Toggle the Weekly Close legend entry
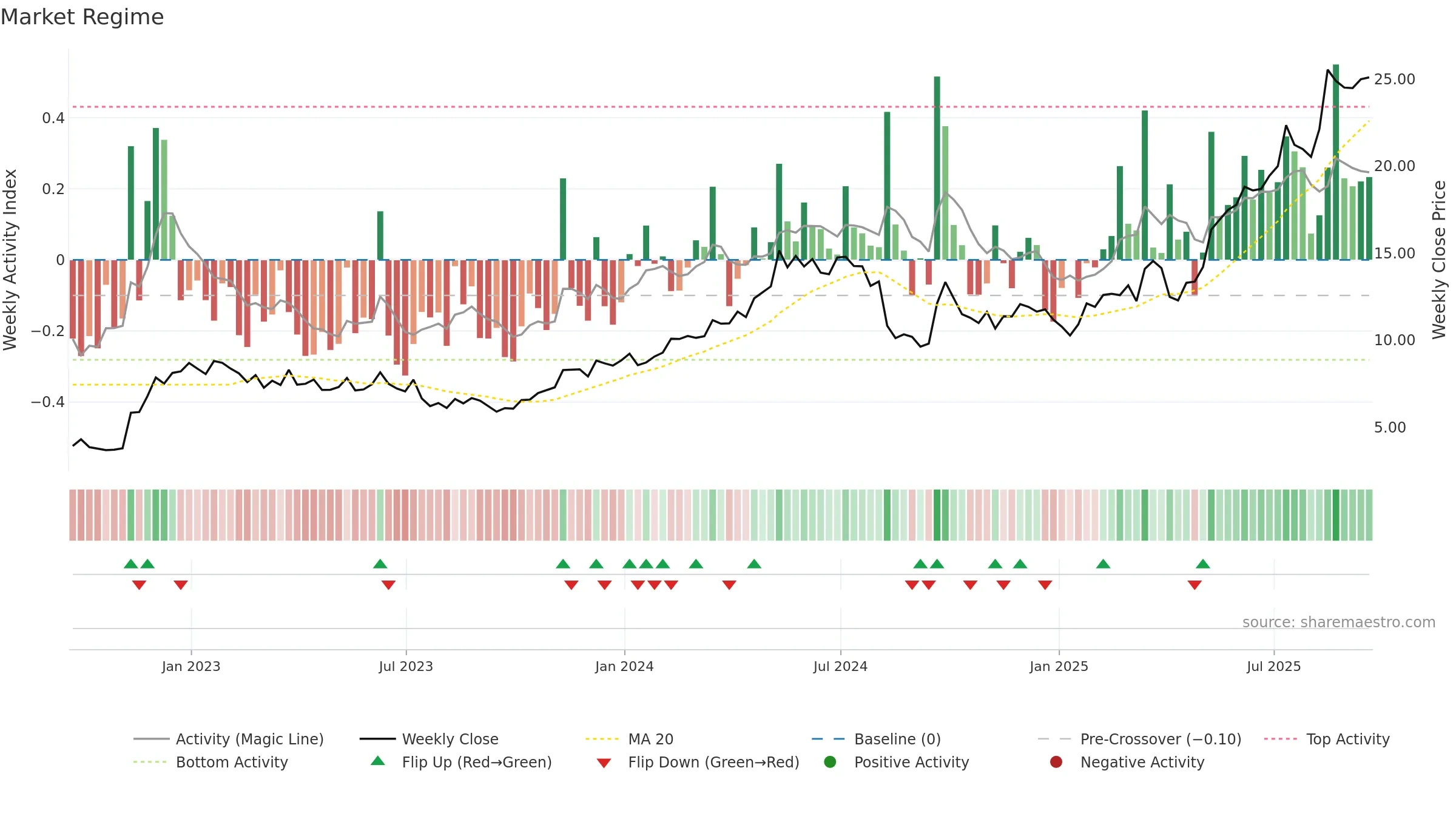This screenshot has width=1456, height=819. pos(429,739)
